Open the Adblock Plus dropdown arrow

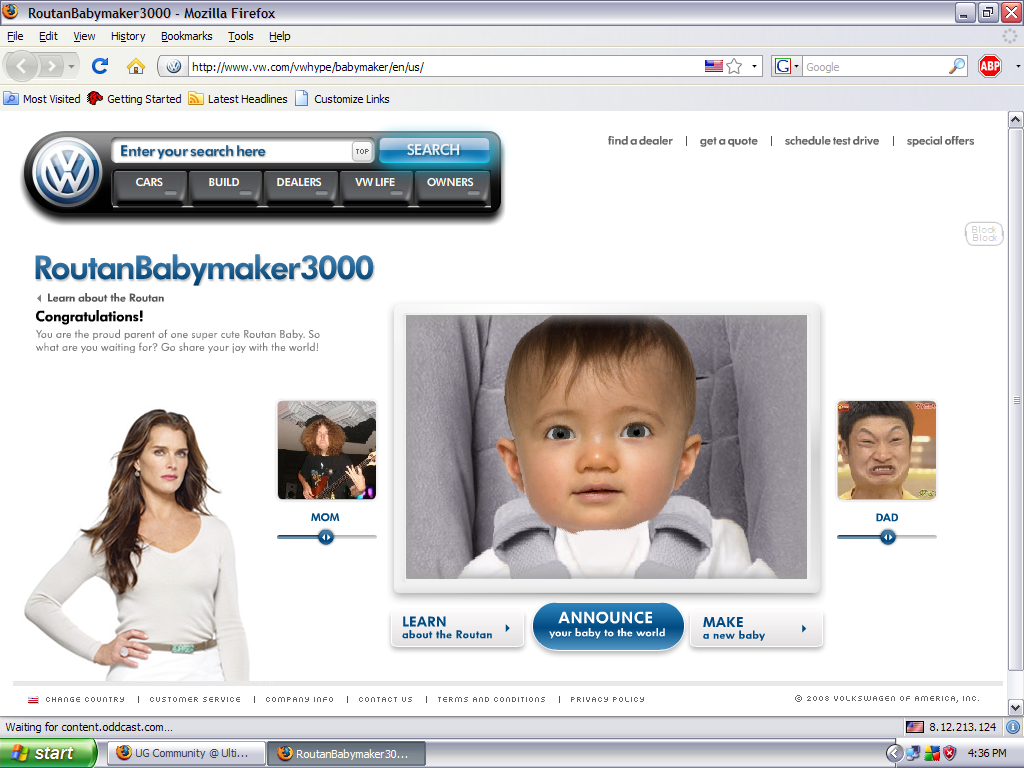(1017, 66)
